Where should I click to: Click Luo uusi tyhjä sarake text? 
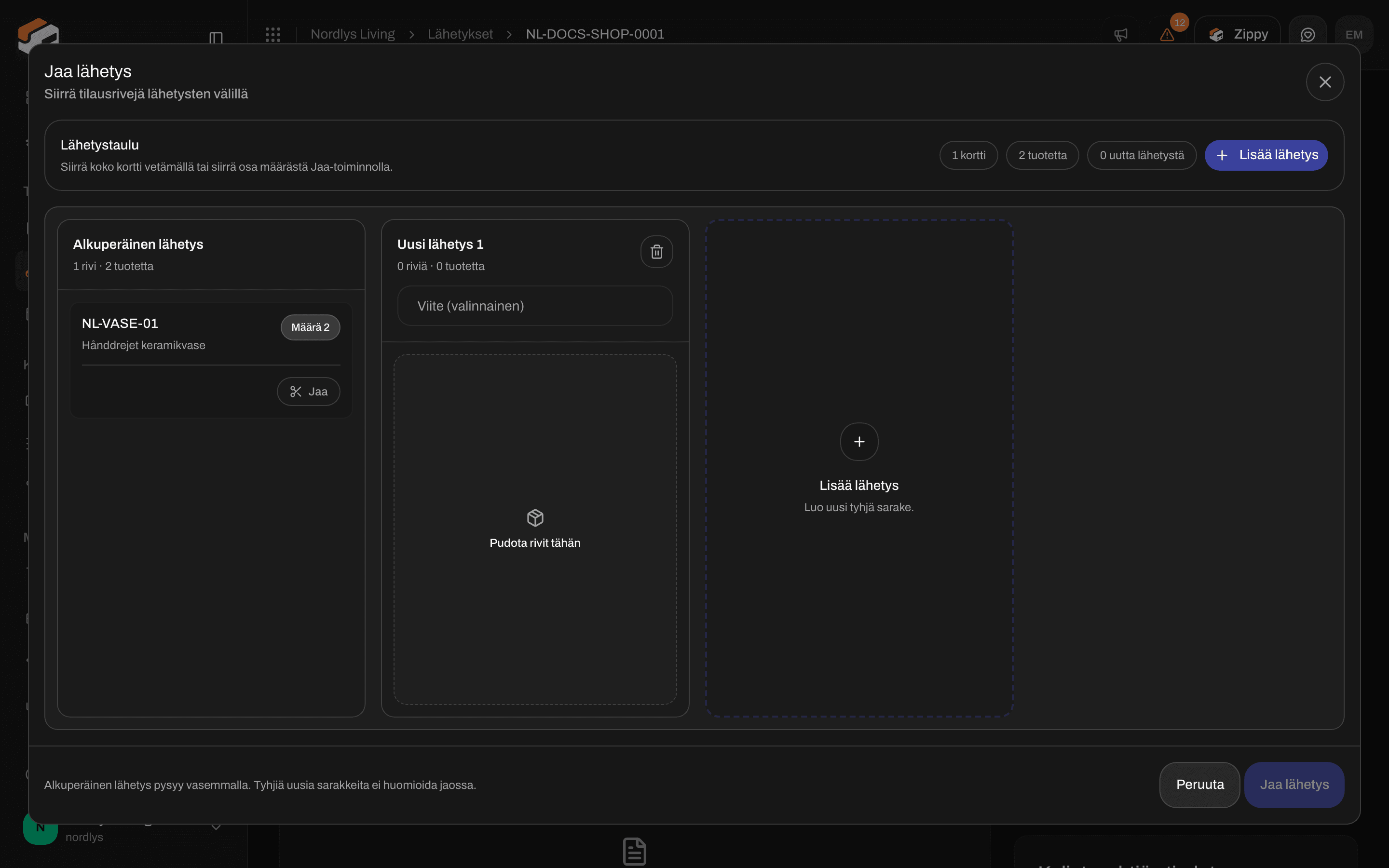tap(858, 507)
